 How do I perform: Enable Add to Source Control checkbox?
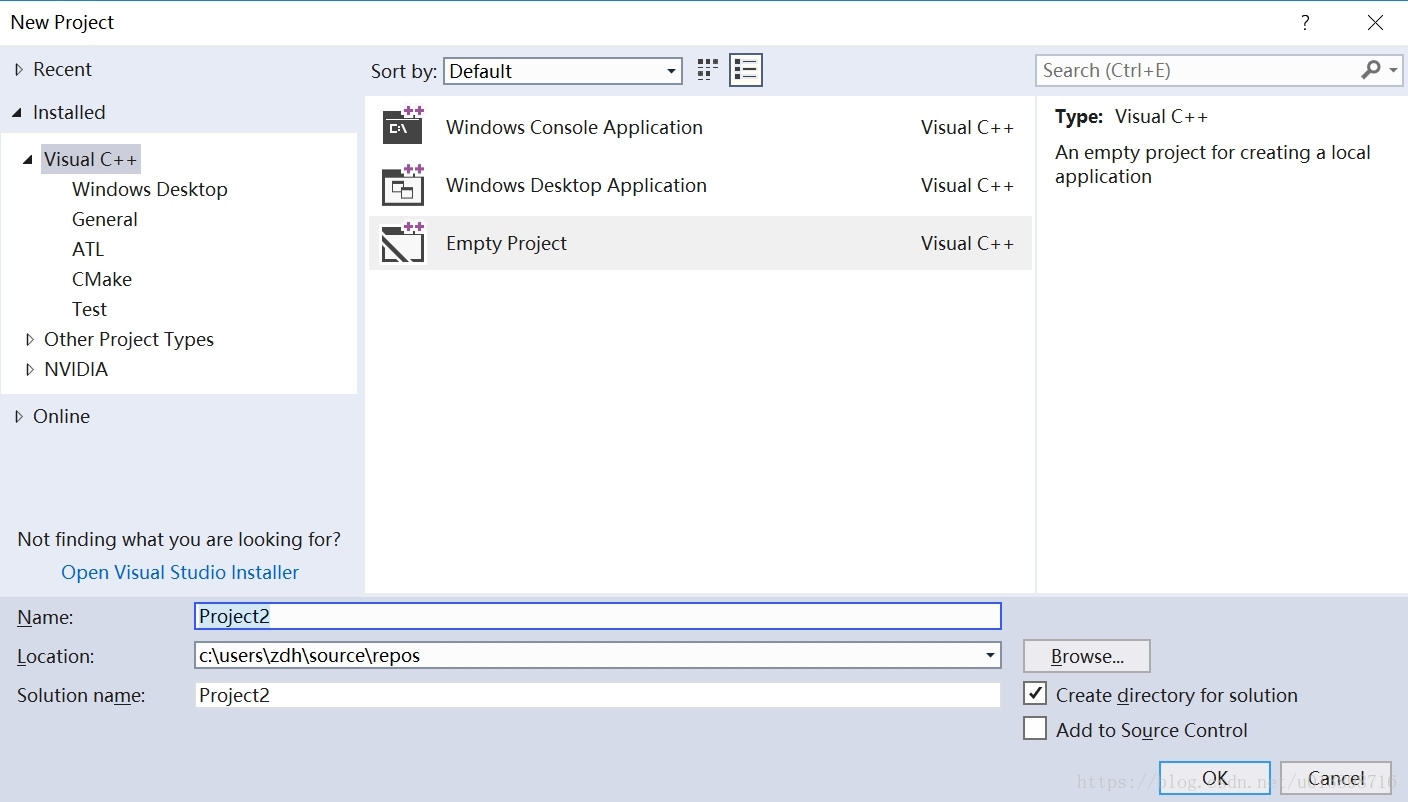pos(1035,728)
